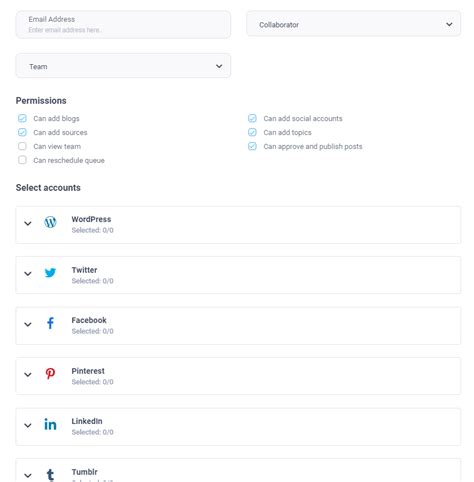Expand the Tumblr accounts section
The width and height of the screenshot is (474, 482).
(28, 476)
